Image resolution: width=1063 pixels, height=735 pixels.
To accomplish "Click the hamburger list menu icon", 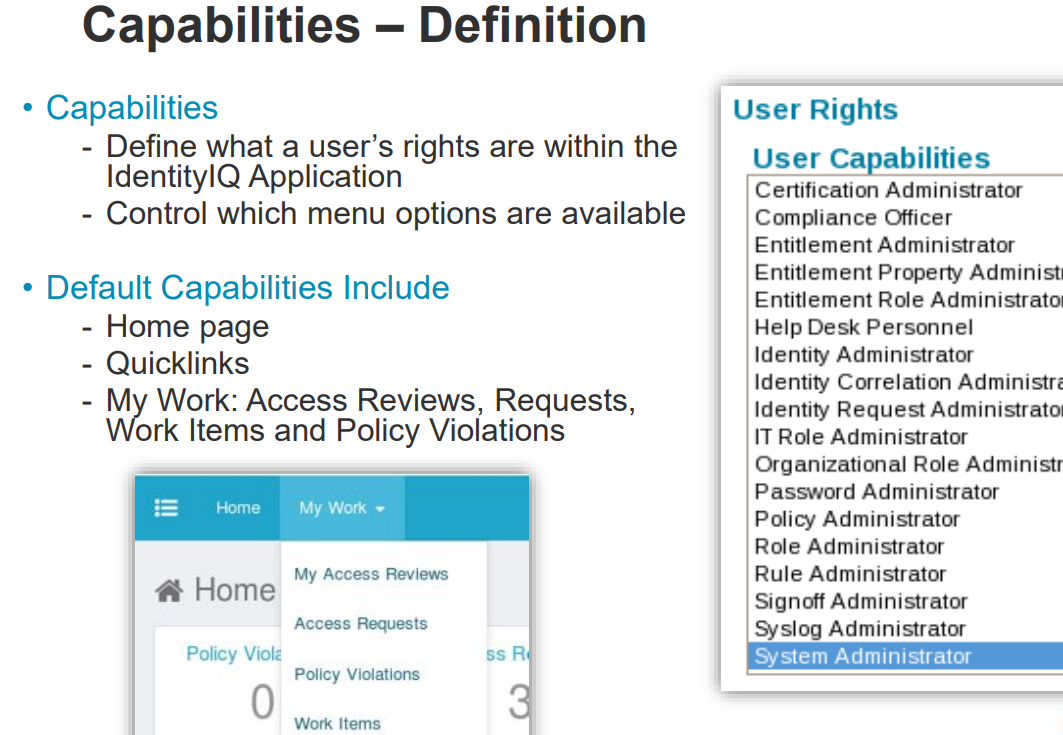I will click(166, 507).
